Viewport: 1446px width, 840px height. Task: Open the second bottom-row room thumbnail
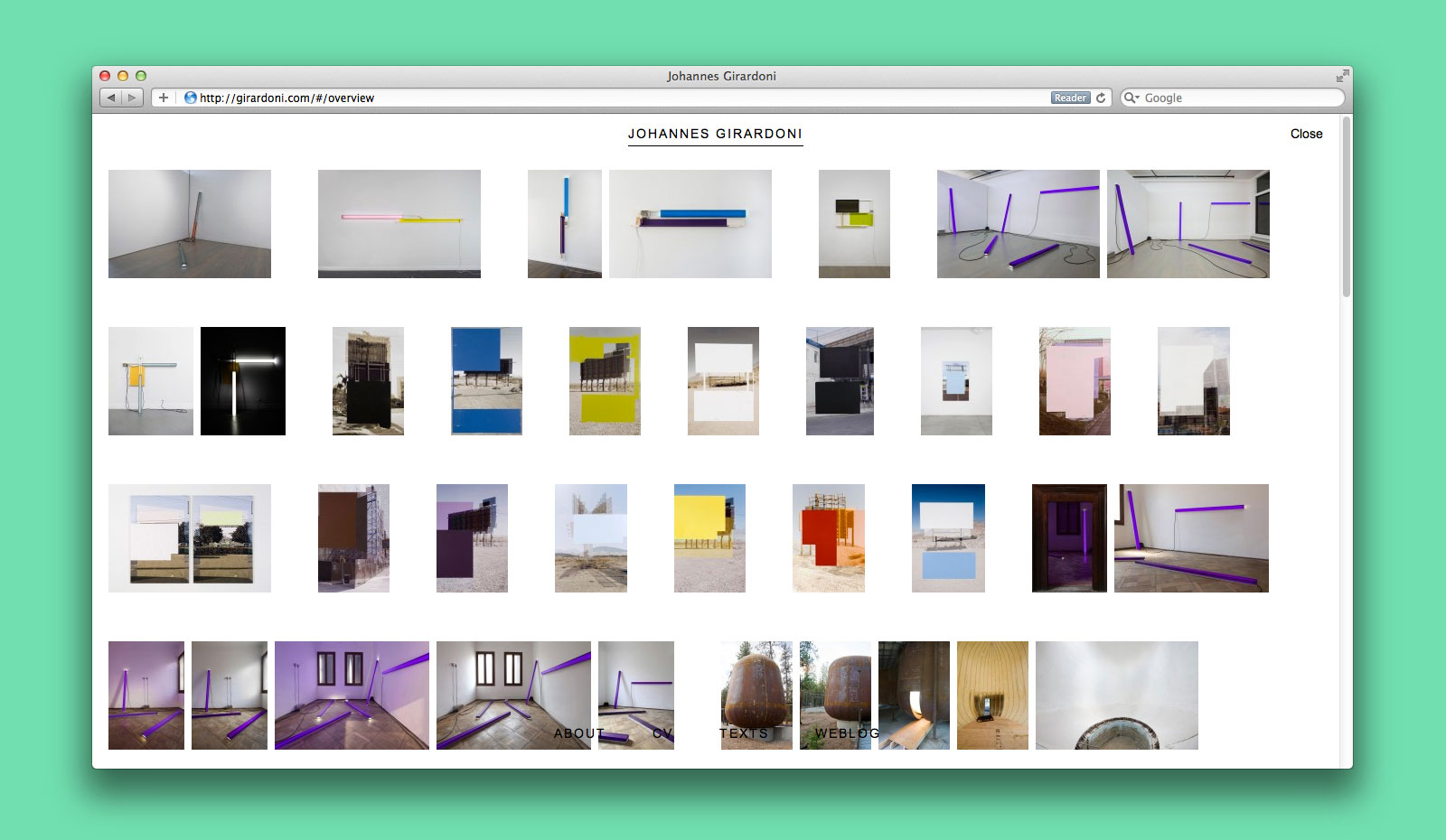(x=230, y=695)
